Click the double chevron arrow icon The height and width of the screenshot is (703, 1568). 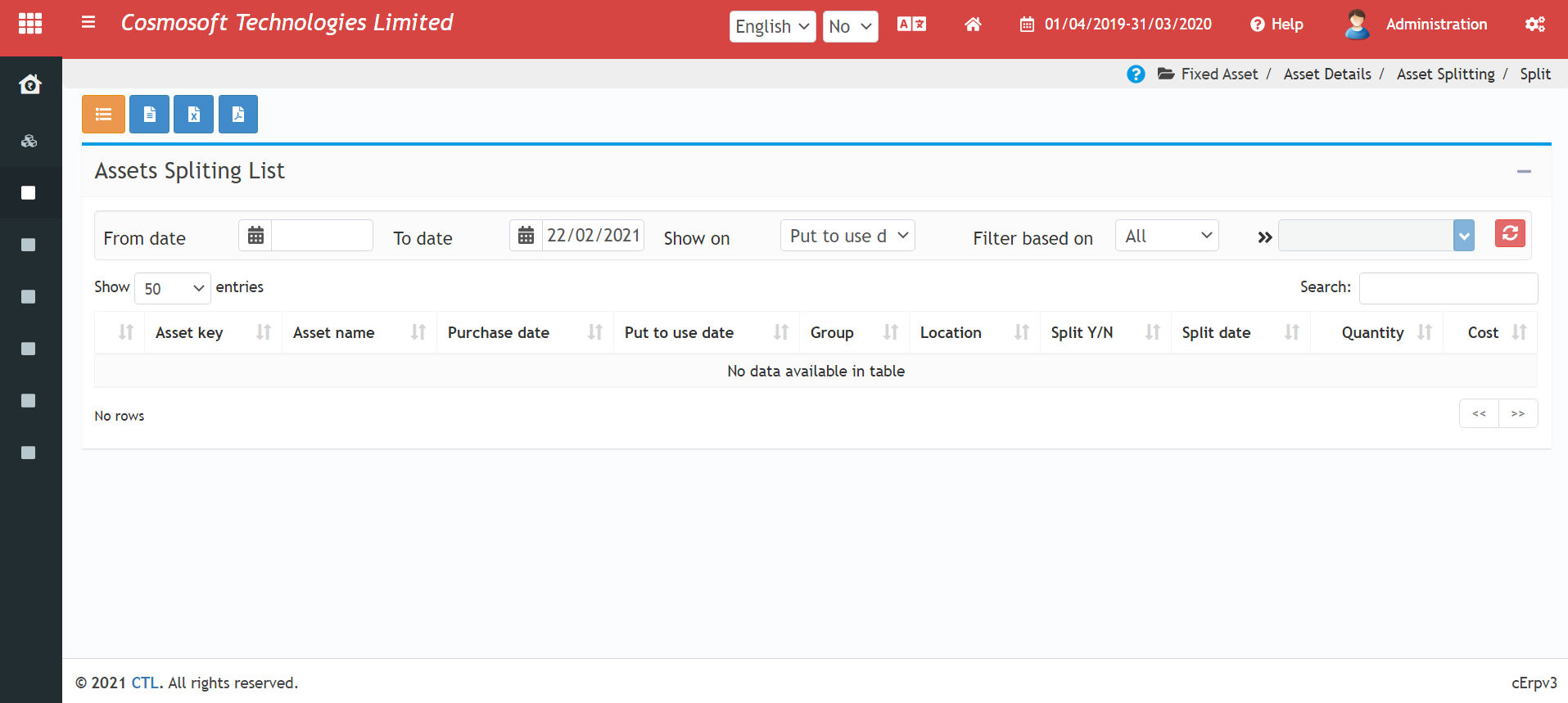point(1264,237)
